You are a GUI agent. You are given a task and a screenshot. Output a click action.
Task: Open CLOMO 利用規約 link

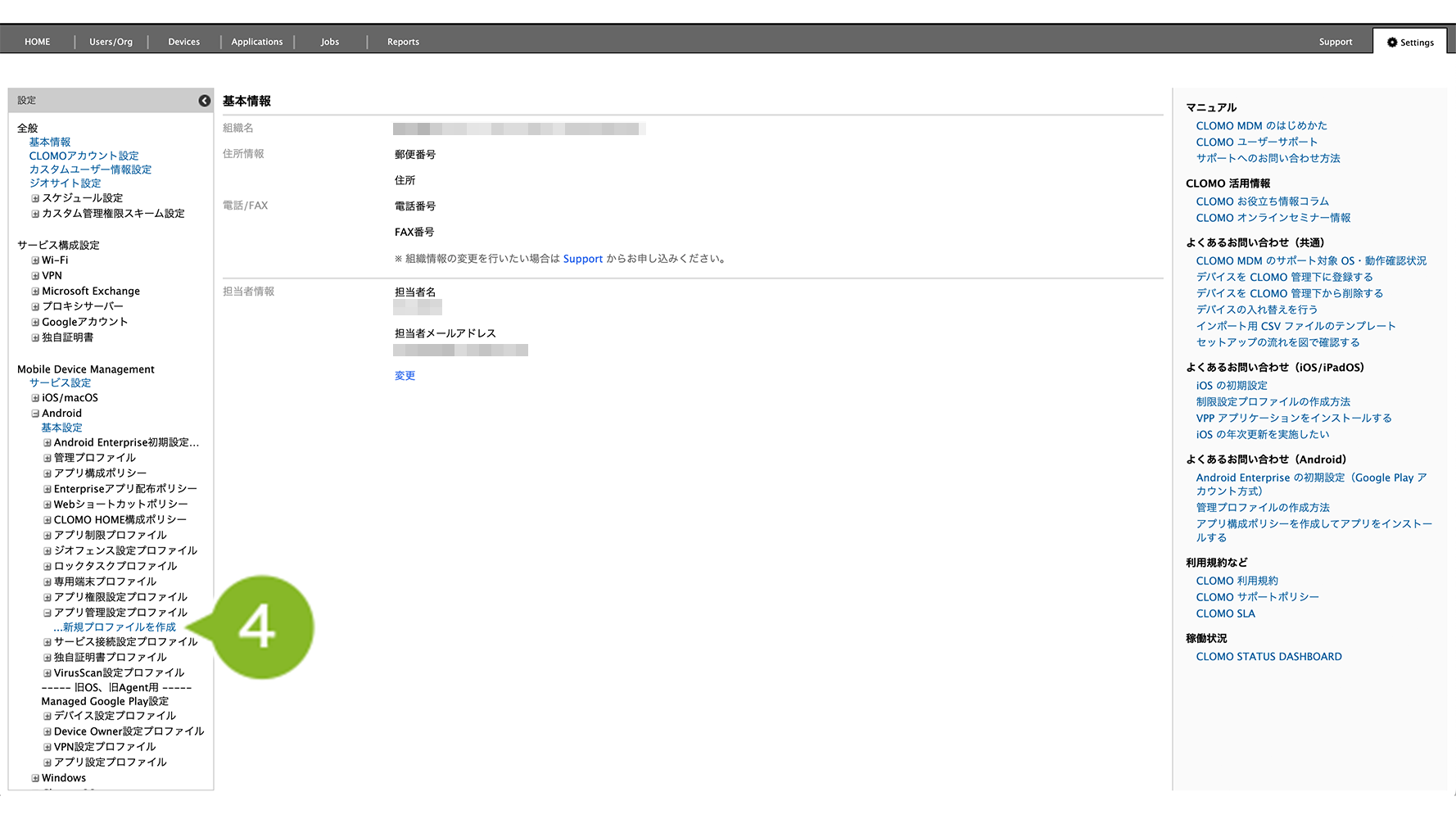(x=1237, y=581)
